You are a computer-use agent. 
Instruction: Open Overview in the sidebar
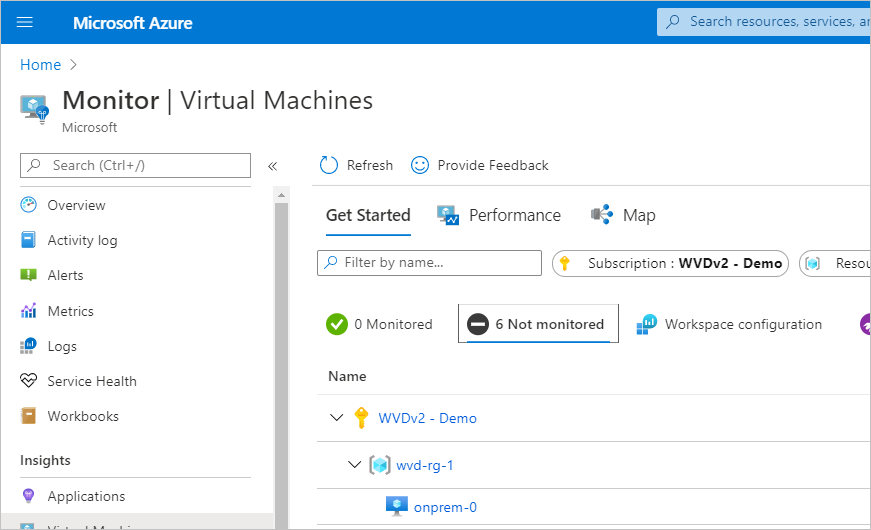click(76, 205)
